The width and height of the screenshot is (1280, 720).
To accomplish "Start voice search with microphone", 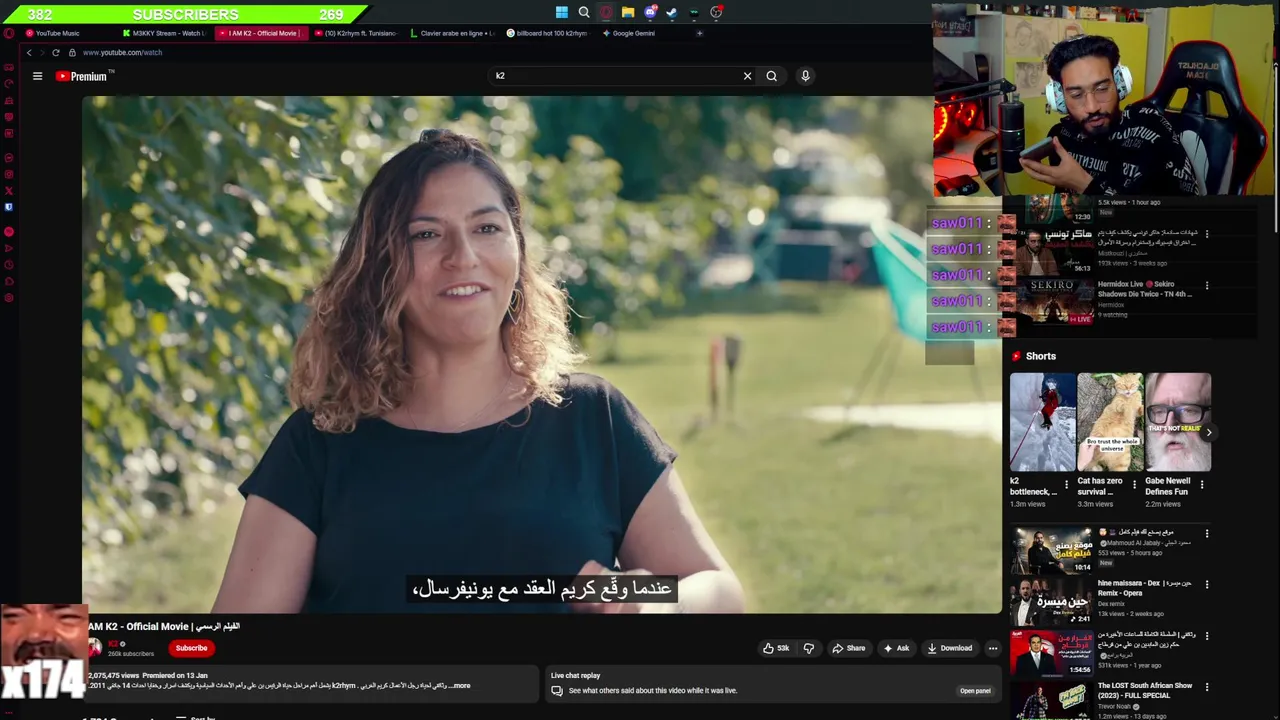I will (x=805, y=76).
